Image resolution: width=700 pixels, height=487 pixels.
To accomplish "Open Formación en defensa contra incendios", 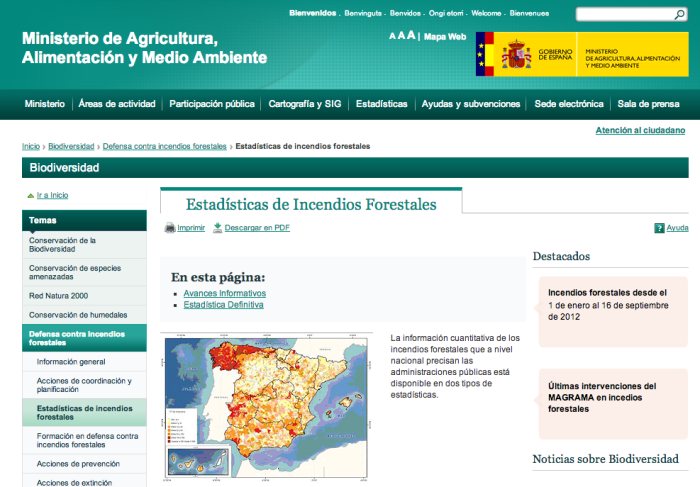I will coord(84,440).
